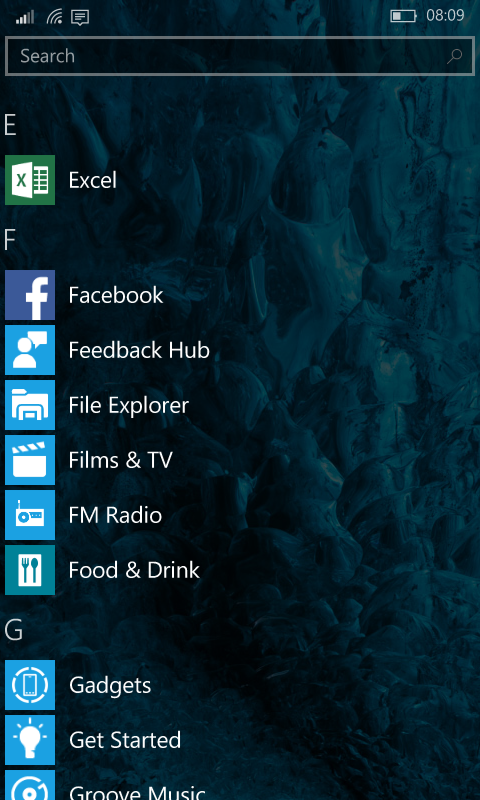The image size is (480, 800).
Task: Launch Facebook via its icon
Action: (30, 295)
